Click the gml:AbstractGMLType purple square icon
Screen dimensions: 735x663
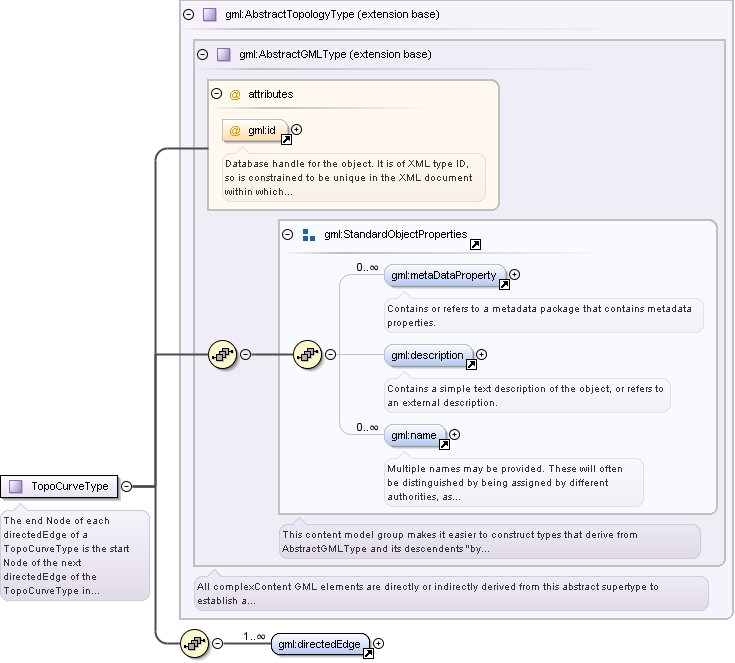[224, 54]
